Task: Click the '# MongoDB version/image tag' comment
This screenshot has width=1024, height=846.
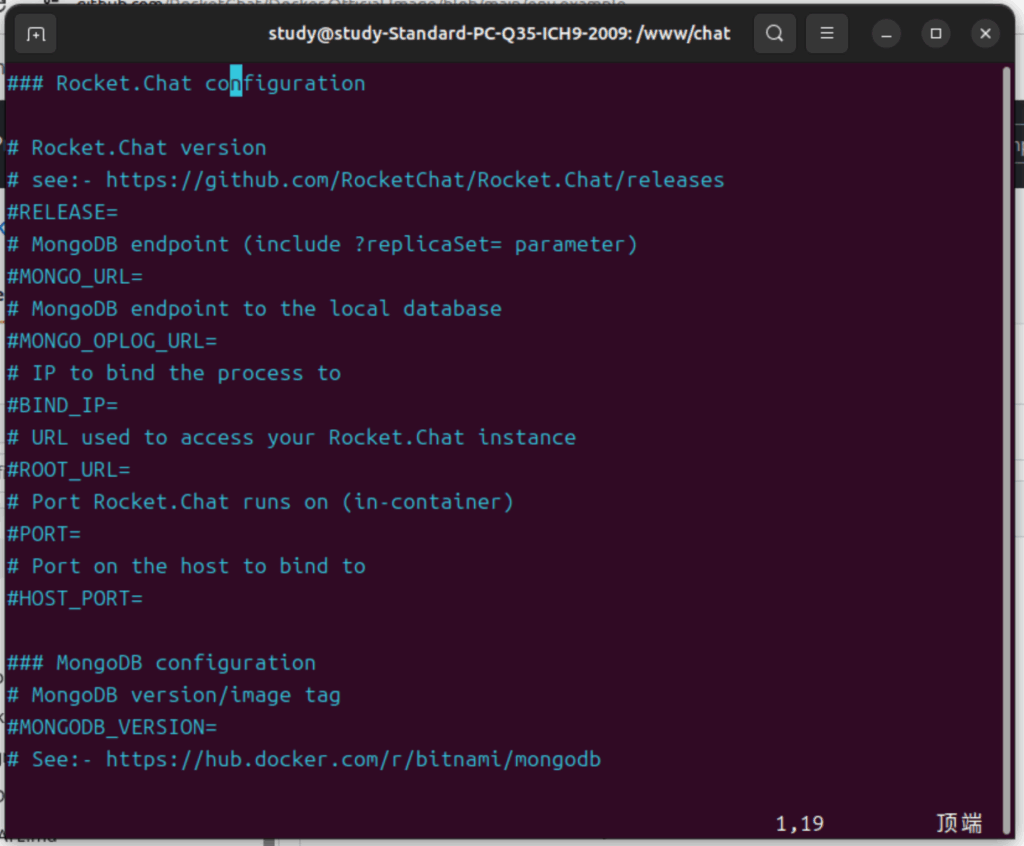Action: pyautogui.click(x=174, y=695)
